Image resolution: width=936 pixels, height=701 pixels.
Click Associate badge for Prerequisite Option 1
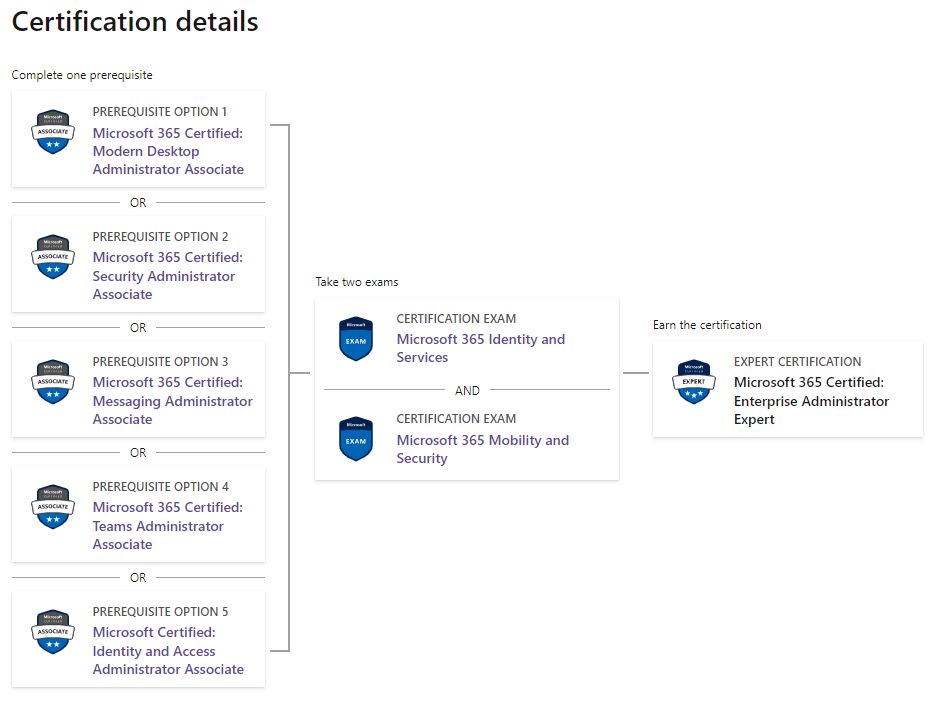(53, 131)
